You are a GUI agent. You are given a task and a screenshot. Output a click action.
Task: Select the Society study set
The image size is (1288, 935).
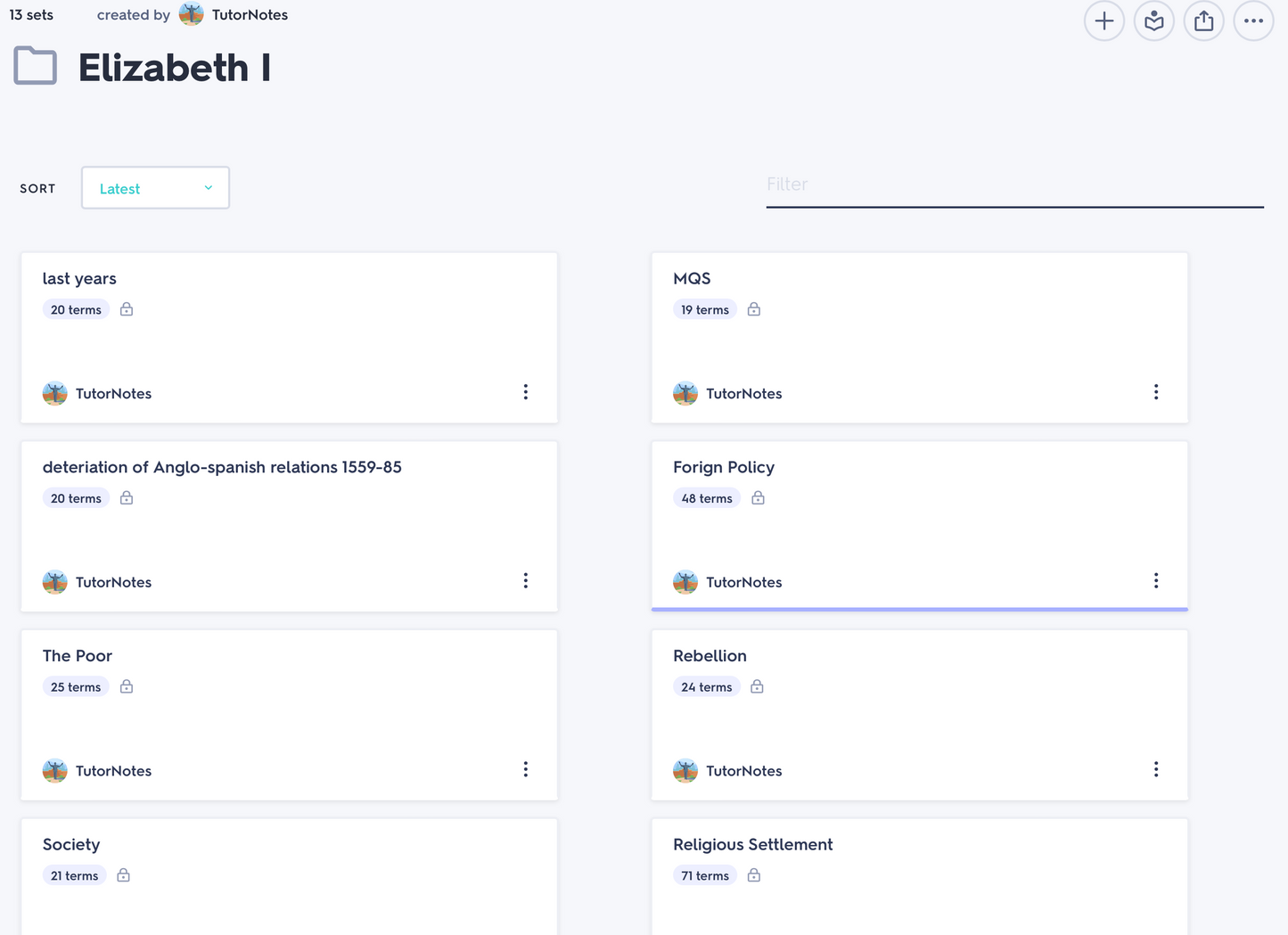[71, 844]
